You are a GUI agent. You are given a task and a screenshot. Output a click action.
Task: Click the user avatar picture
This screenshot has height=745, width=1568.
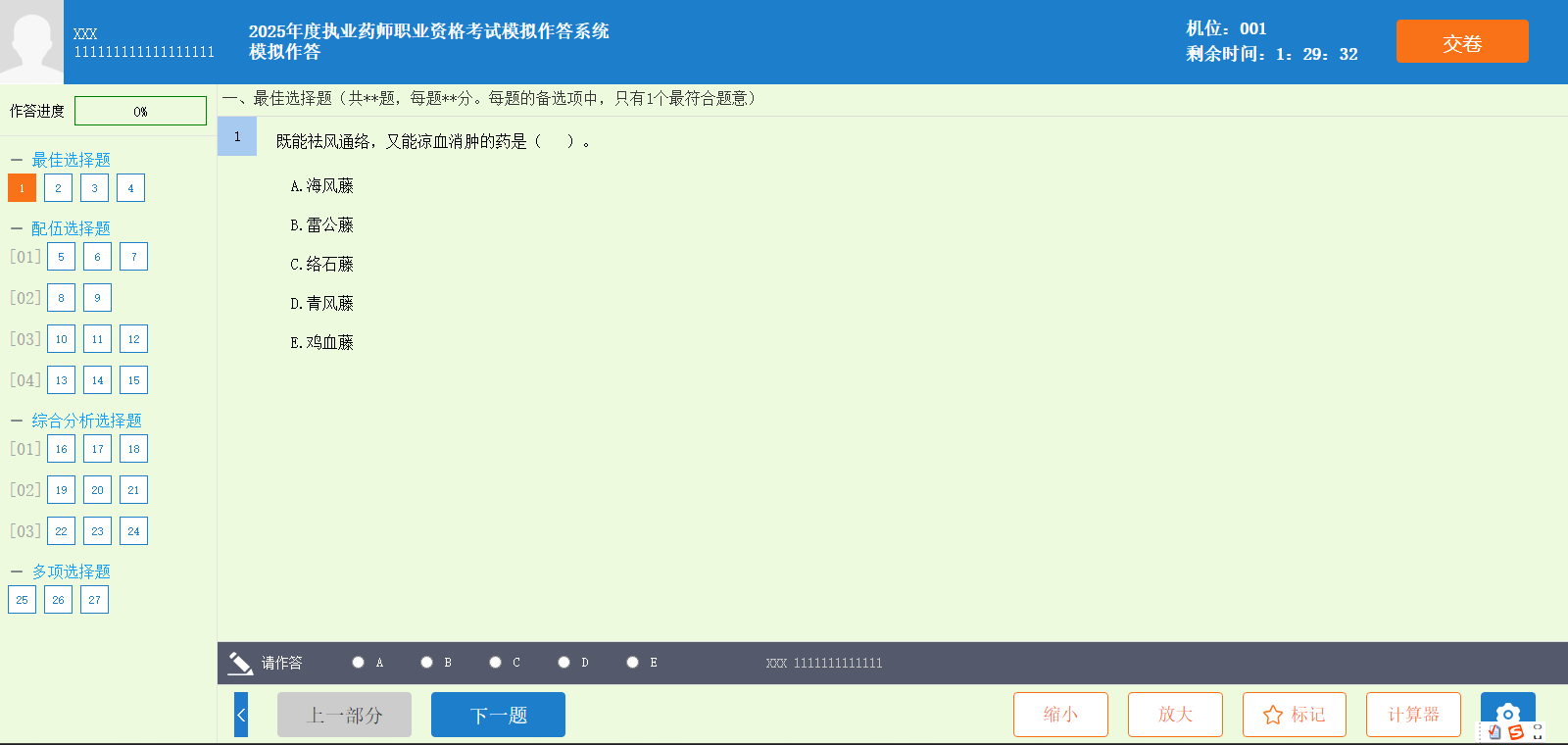point(31,42)
